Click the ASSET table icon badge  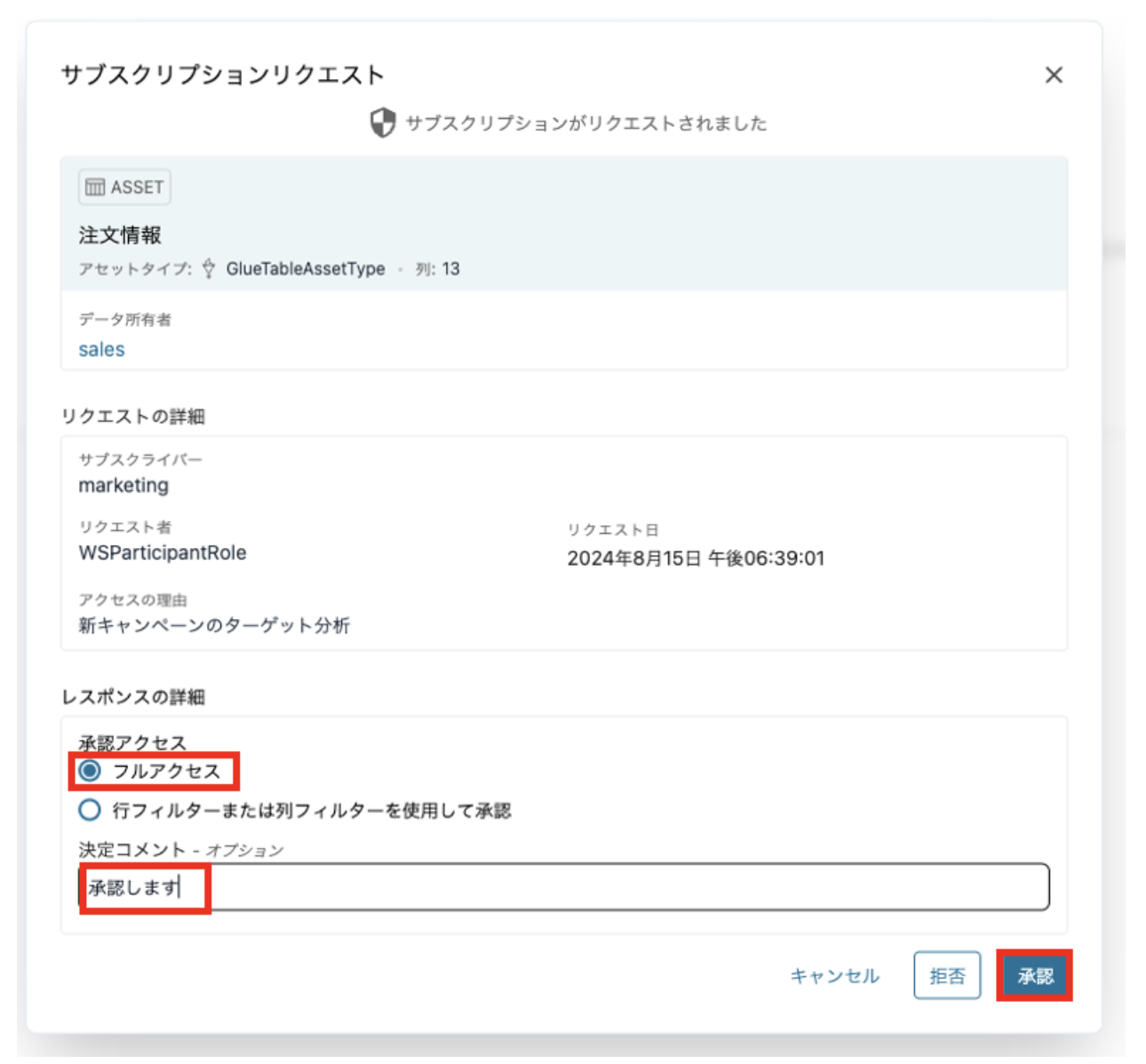point(124,187)
